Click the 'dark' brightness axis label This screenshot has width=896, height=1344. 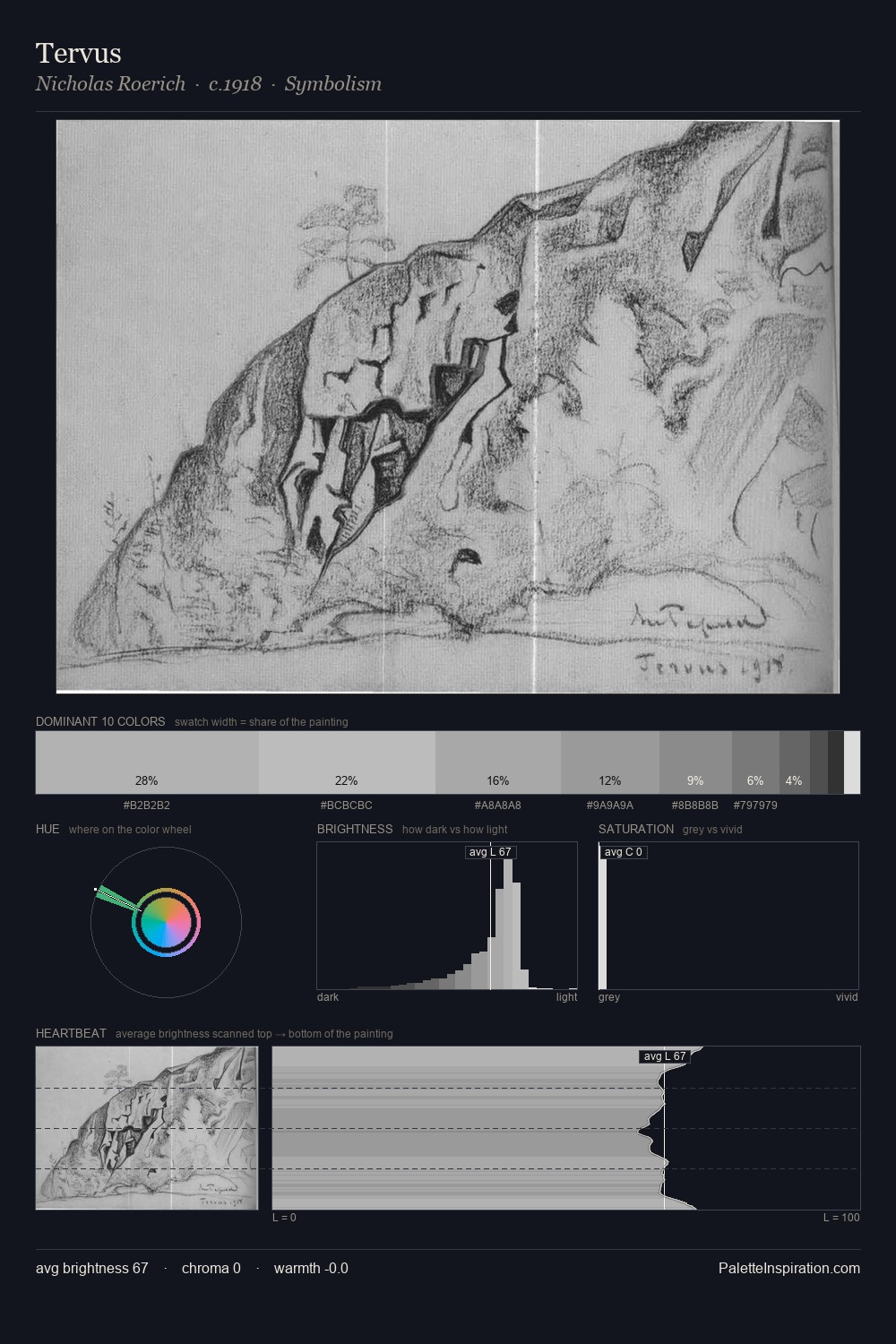[328, 997]
